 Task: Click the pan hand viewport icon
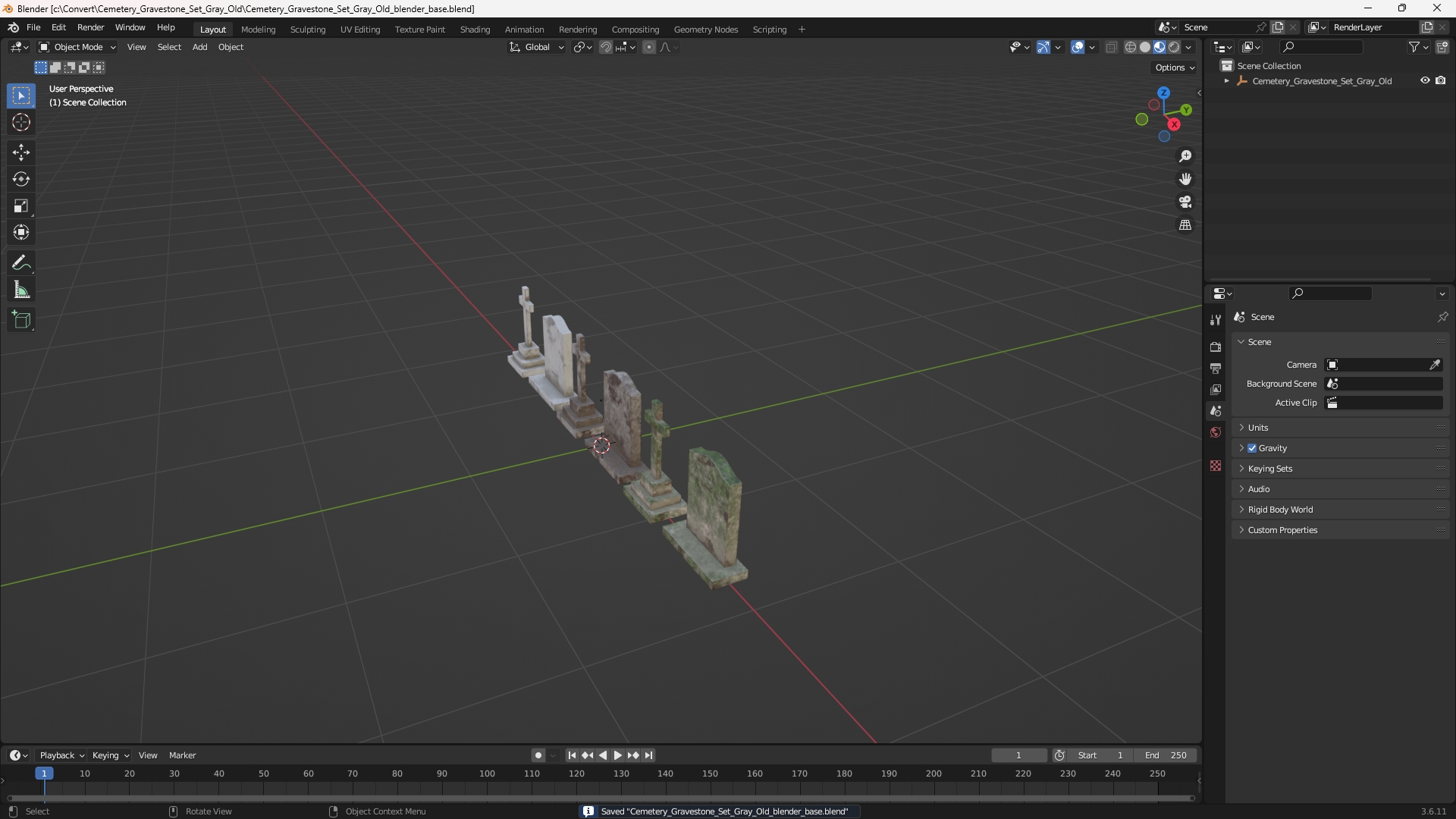pos(1185,179)
